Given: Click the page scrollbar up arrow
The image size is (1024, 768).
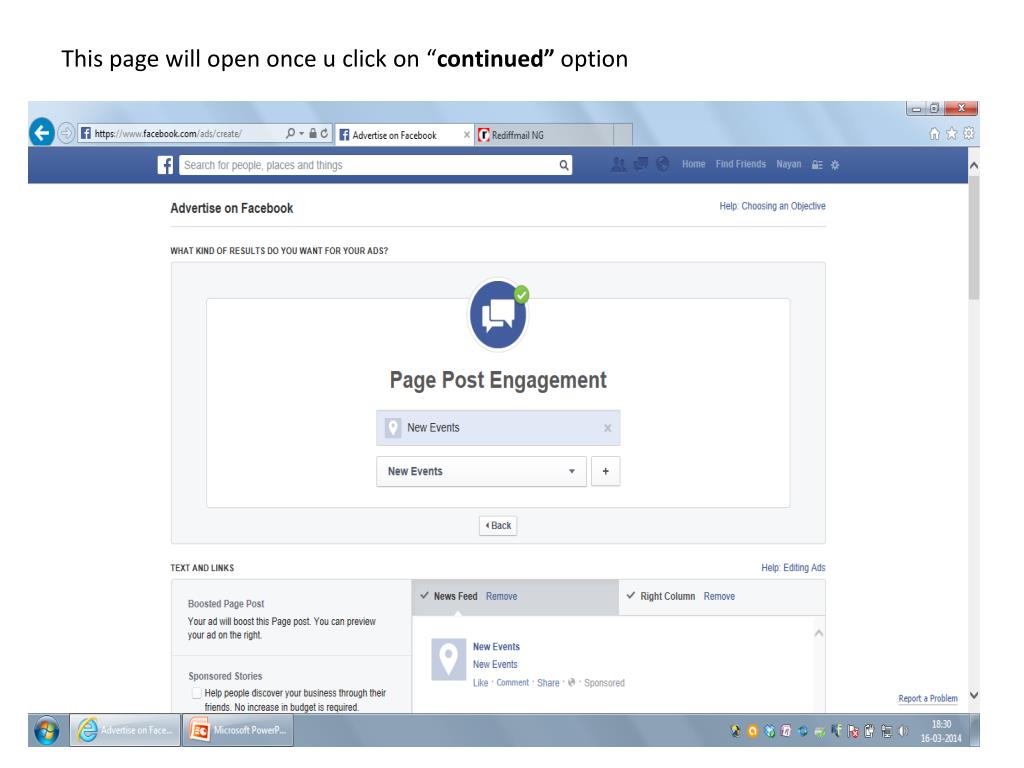Looking at the screenshot, I should coord(974,166).
